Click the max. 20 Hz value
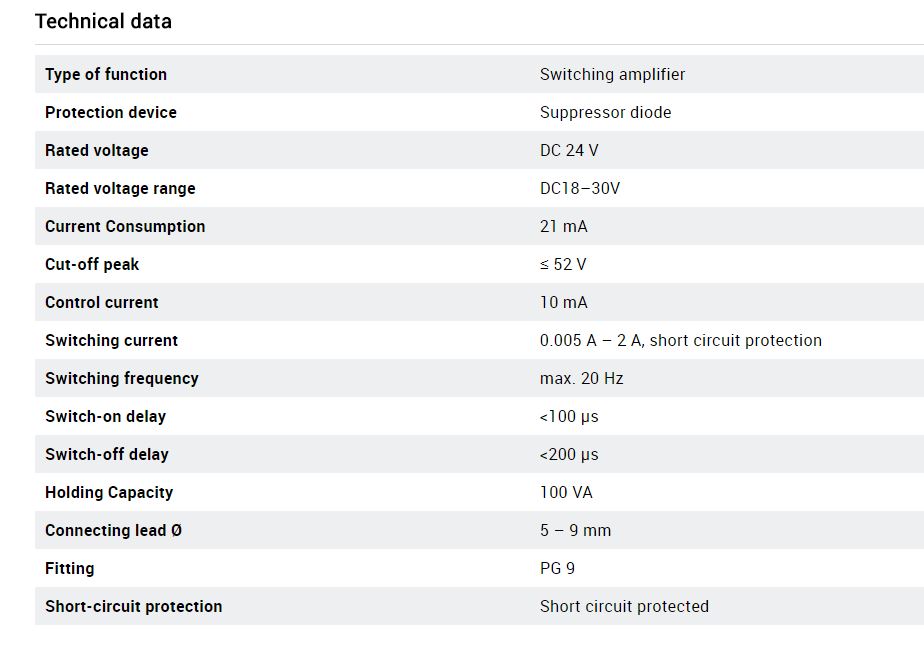 [x=582, y=378]
